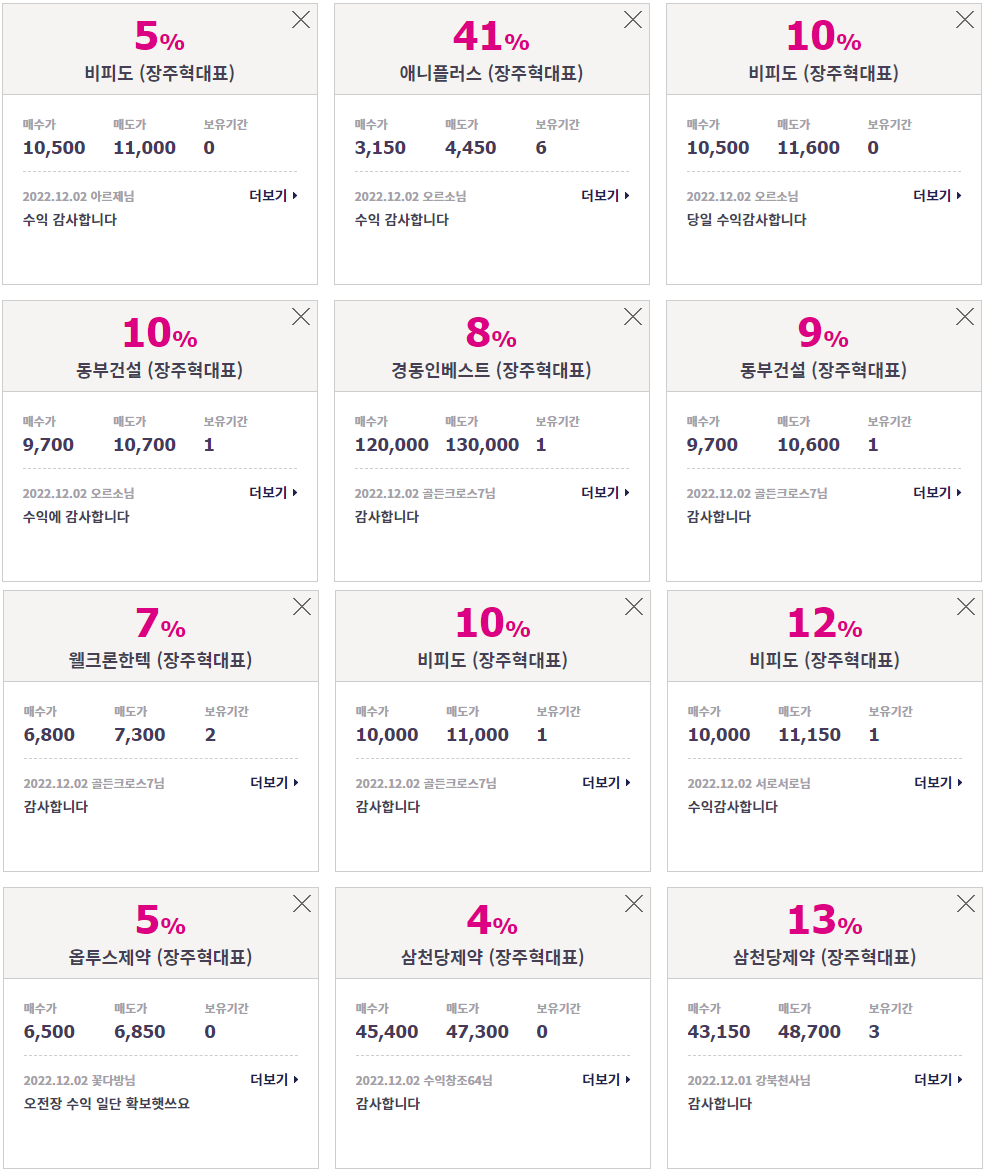Viewport: 986px width, 1170px height.
Task: Dismiss the 12% 비피도 card
Action: (966, 607)
